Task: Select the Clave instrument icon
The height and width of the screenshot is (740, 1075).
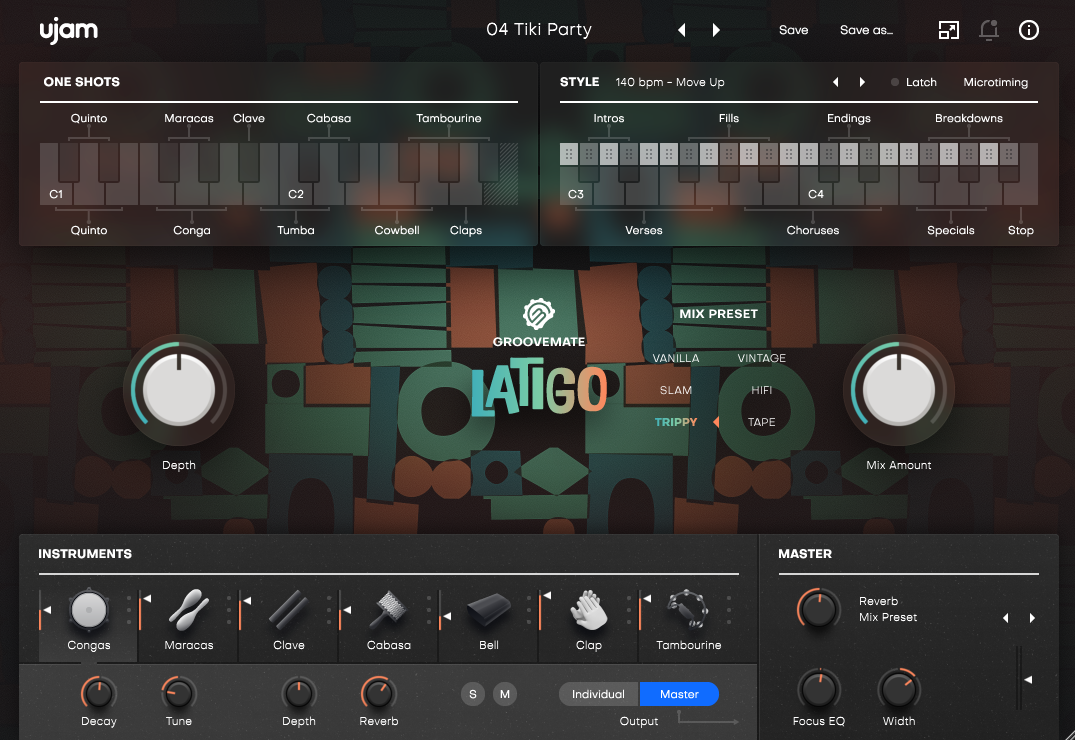Action: tap(289, 608)
